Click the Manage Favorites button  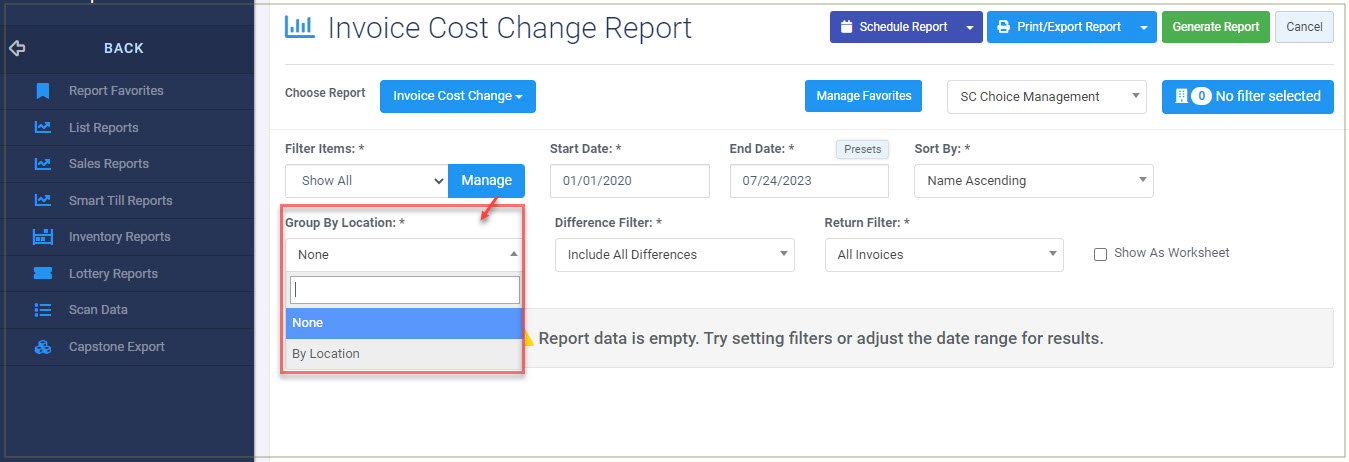click(864, 96)
